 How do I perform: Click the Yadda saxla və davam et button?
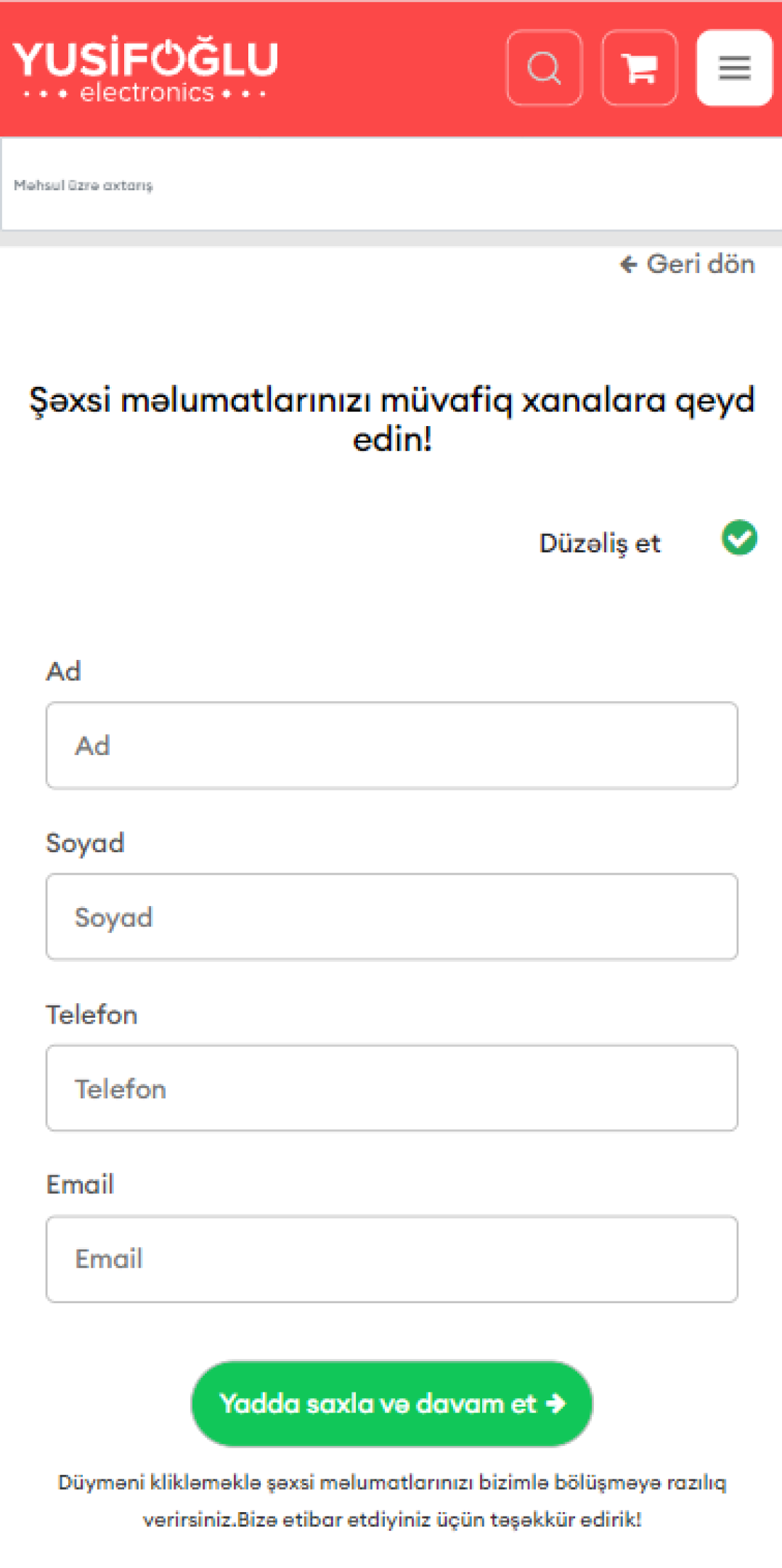point(391,1403)
